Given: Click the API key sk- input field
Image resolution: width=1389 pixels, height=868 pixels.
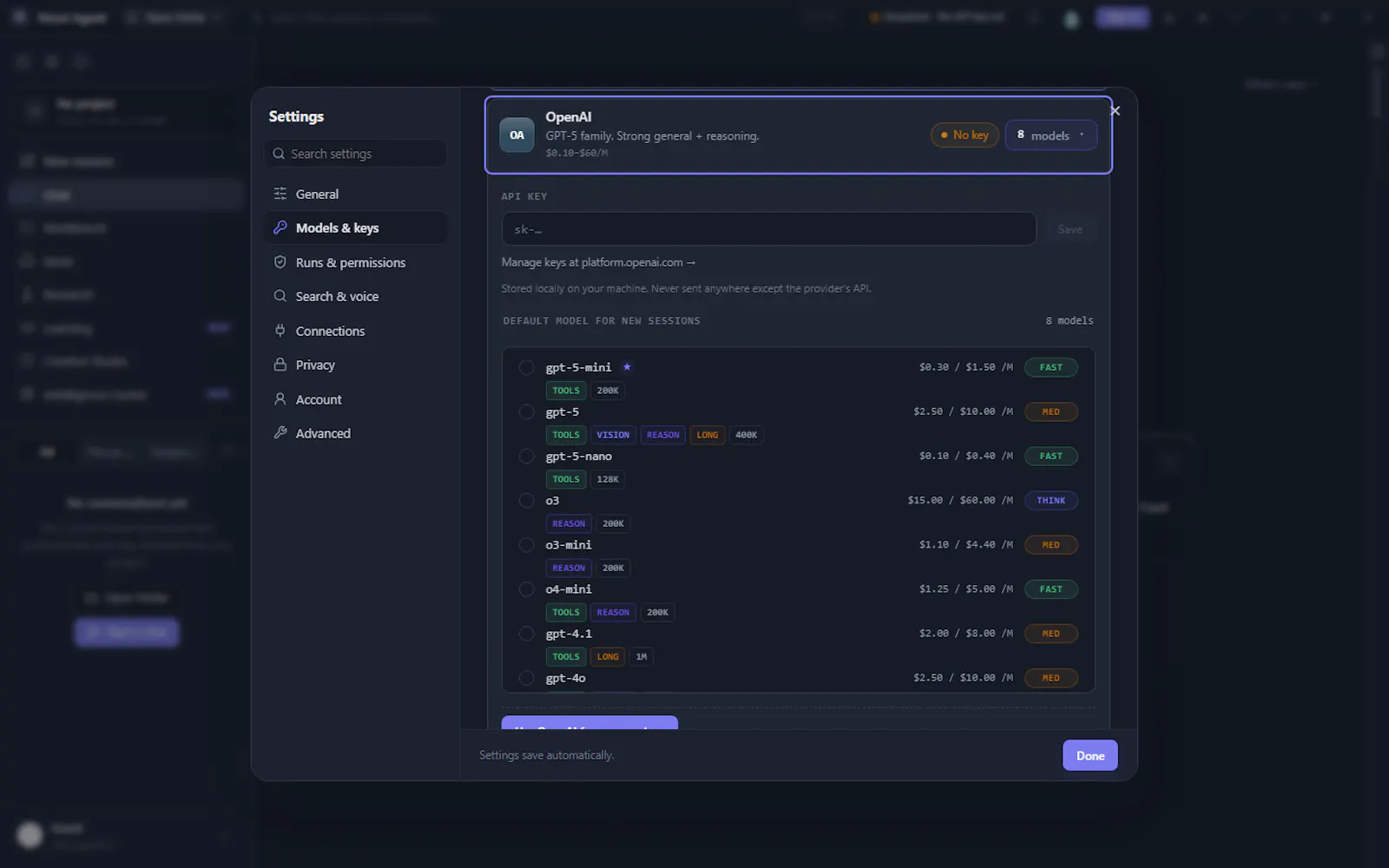Looking at the screenshot, I should pos(768,229).
